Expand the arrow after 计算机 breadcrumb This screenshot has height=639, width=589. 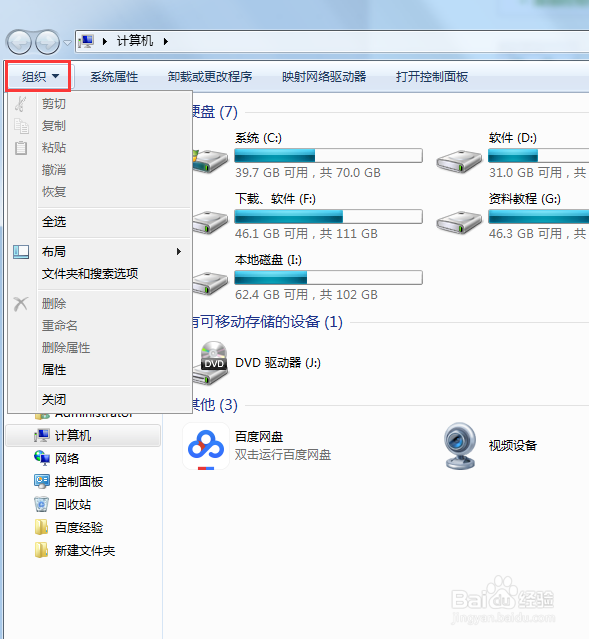pyautogui.click(x=165, y=41)
